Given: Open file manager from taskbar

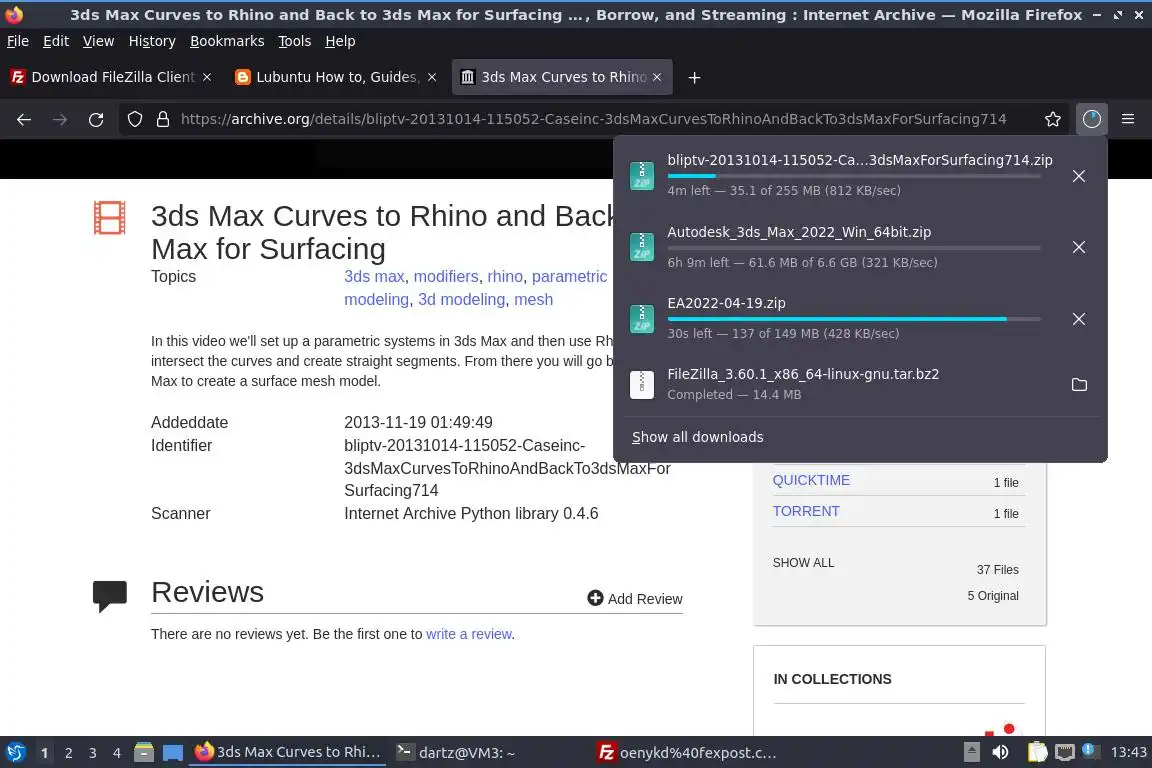Looking at the screenshot, I should (144, 752).
